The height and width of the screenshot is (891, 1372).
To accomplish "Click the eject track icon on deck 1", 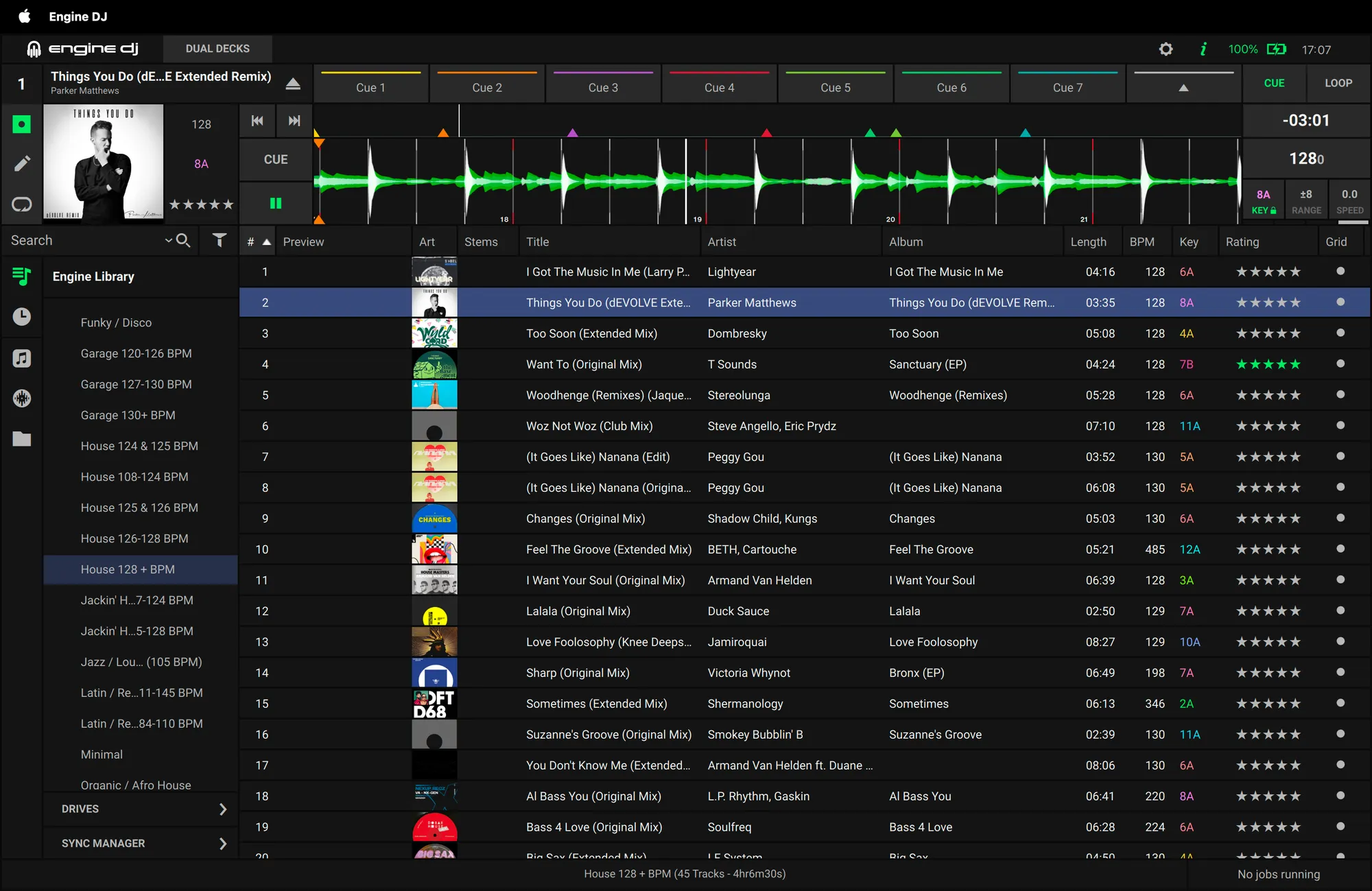I will coord(293,84).
